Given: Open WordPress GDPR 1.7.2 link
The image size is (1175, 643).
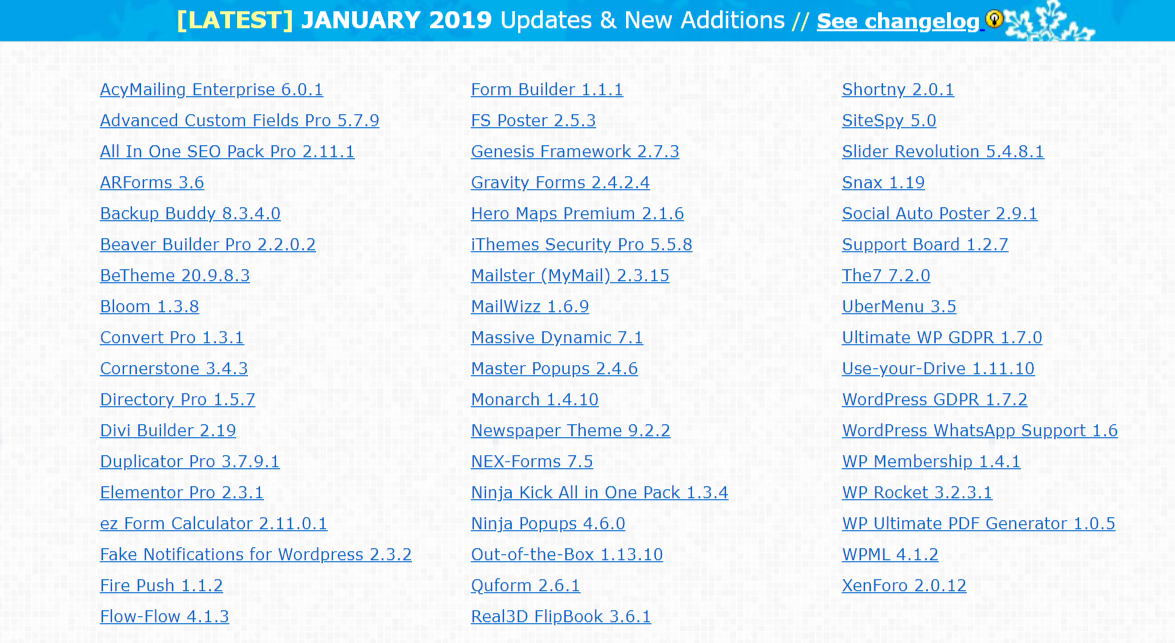Looking at the screenshot, I should pos(934,399).
